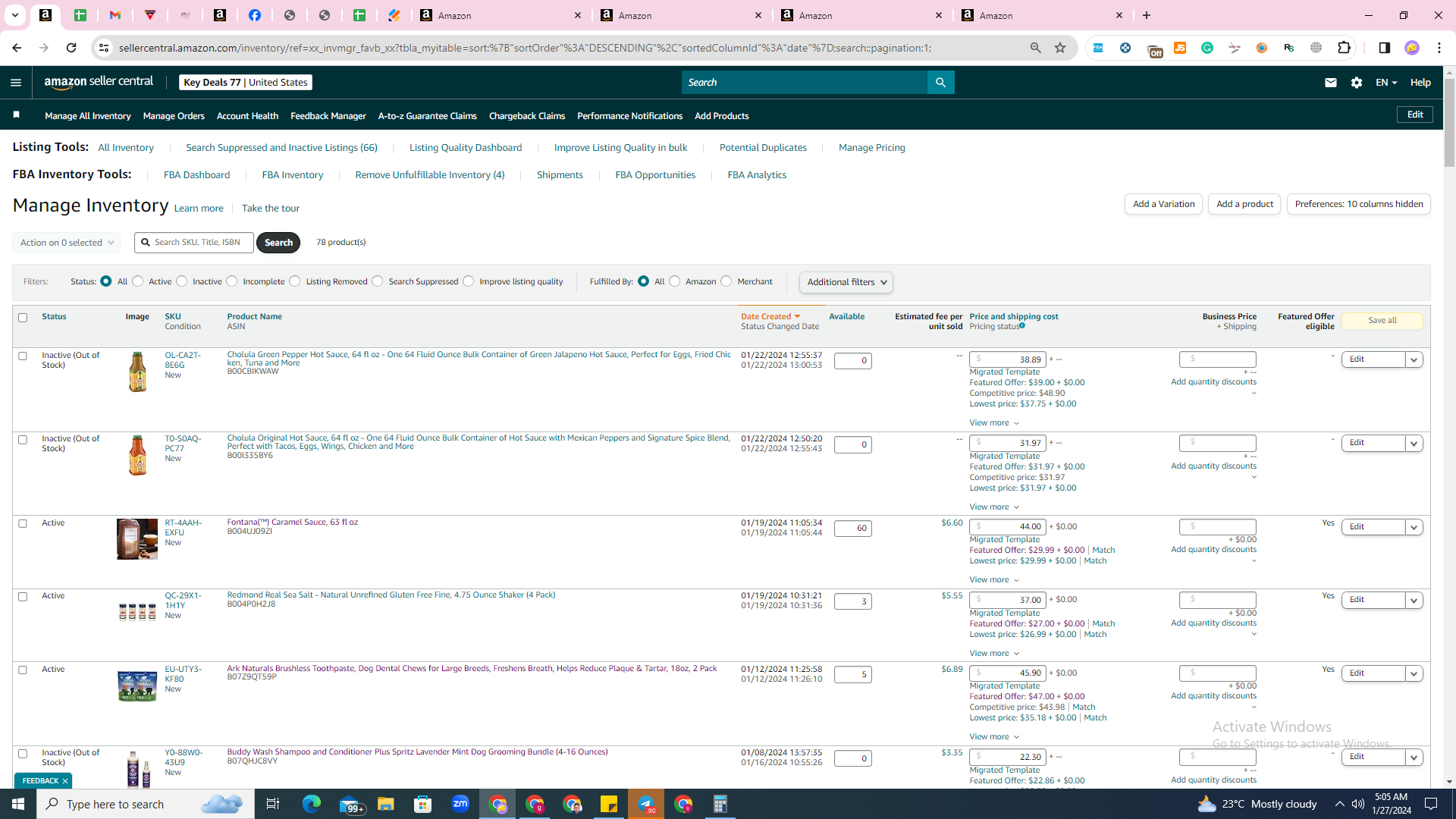Image resolution: width=1456 pixels, height=819 pixels.
Task: Open Microsoft Edge from the taskbar
Action: (312, 804)
